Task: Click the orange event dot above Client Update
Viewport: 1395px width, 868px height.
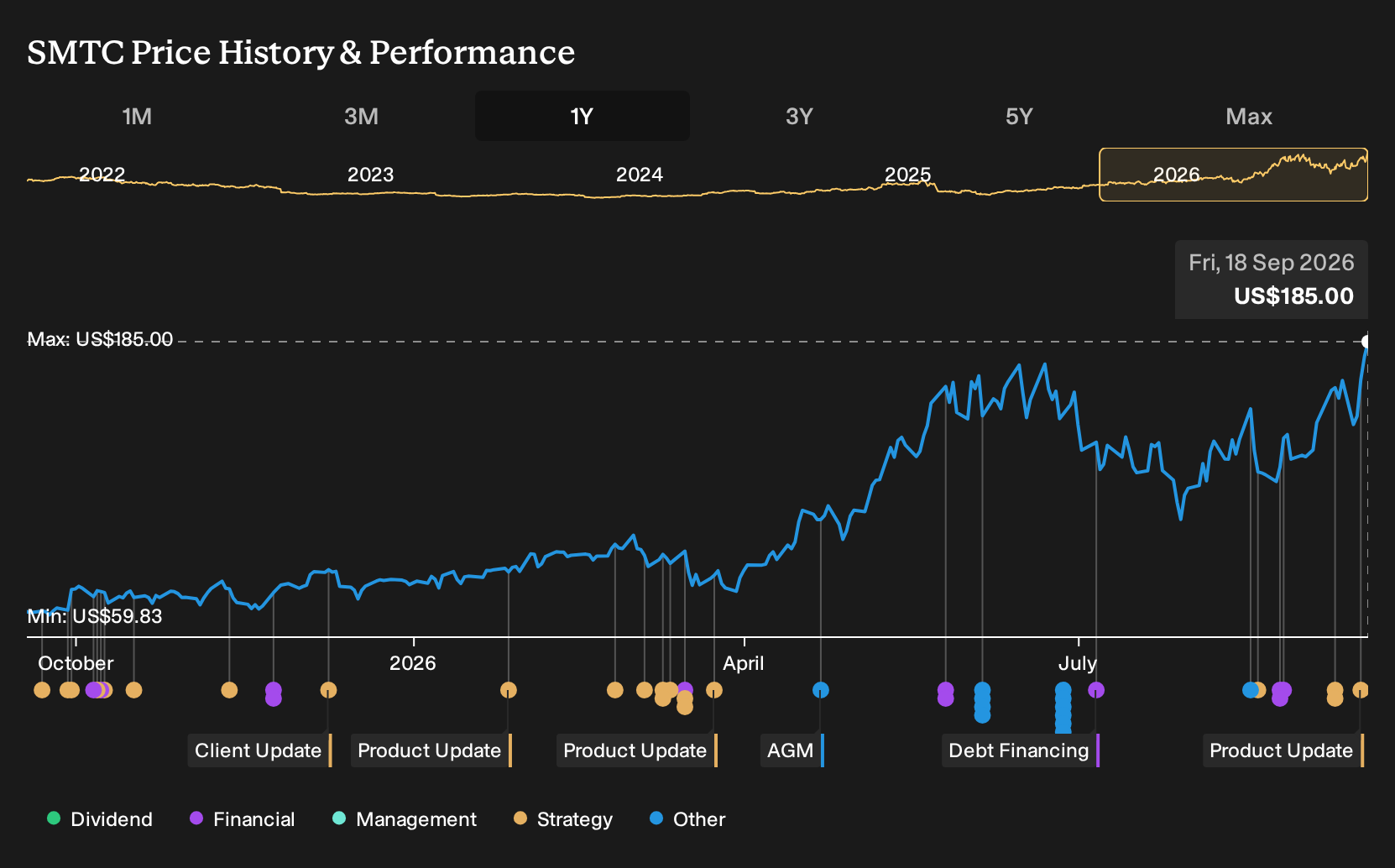Action: pyautogui.click(x=328, y=690)
